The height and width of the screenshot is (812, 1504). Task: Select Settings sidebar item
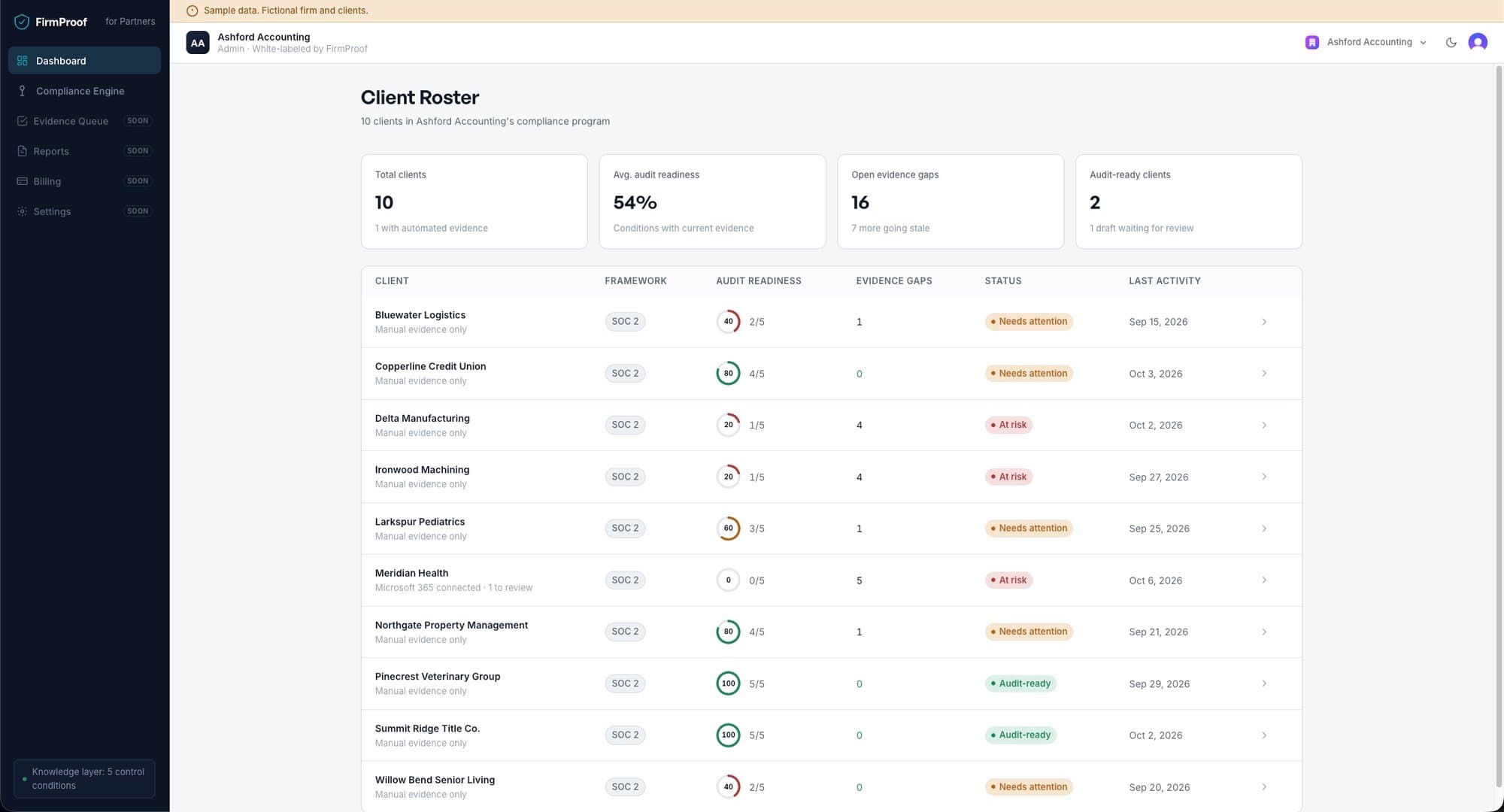point(84,211)
